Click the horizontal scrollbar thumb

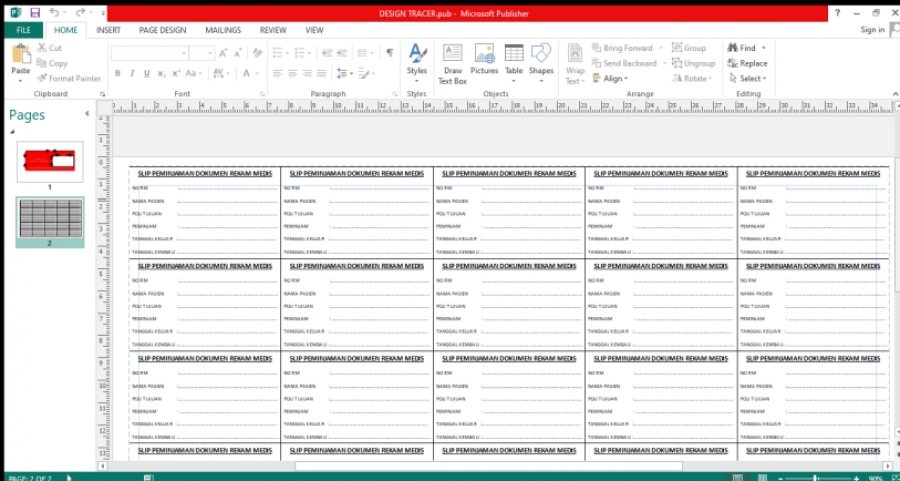488,466
